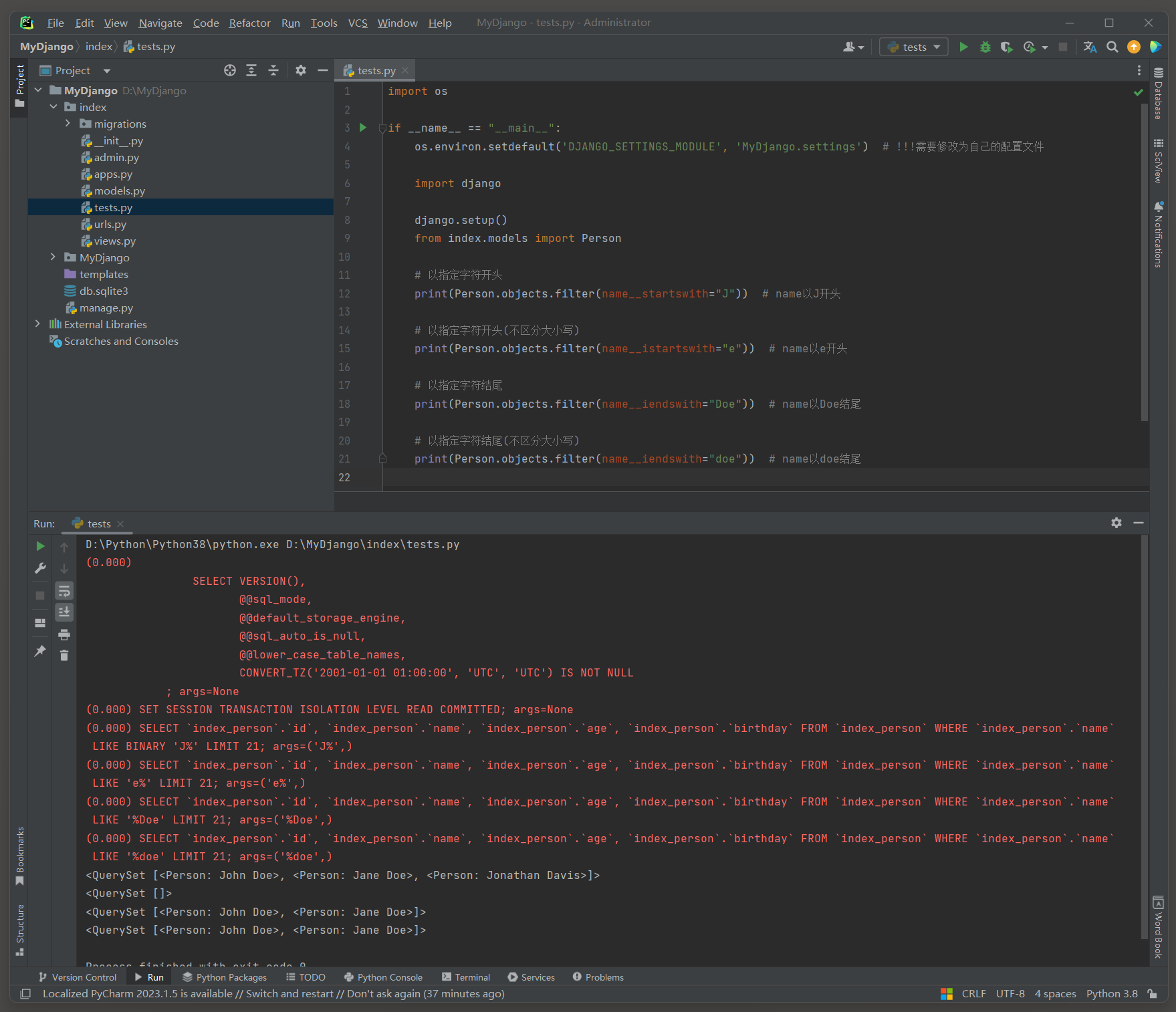Open the Tools menu
This screenshot has width=1176, height=1012.
point(324,23)
